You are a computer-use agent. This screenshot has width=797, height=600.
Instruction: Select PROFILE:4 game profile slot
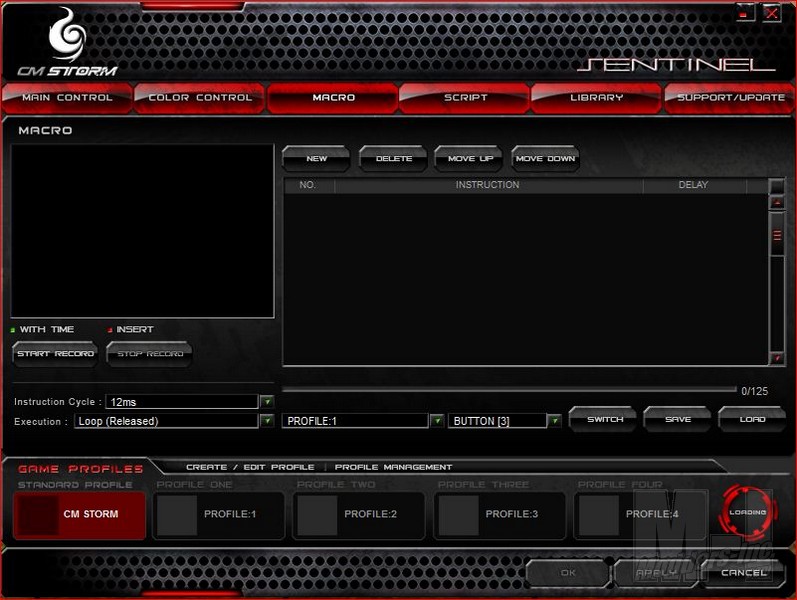pyautogui.click(x=640, y=515)
